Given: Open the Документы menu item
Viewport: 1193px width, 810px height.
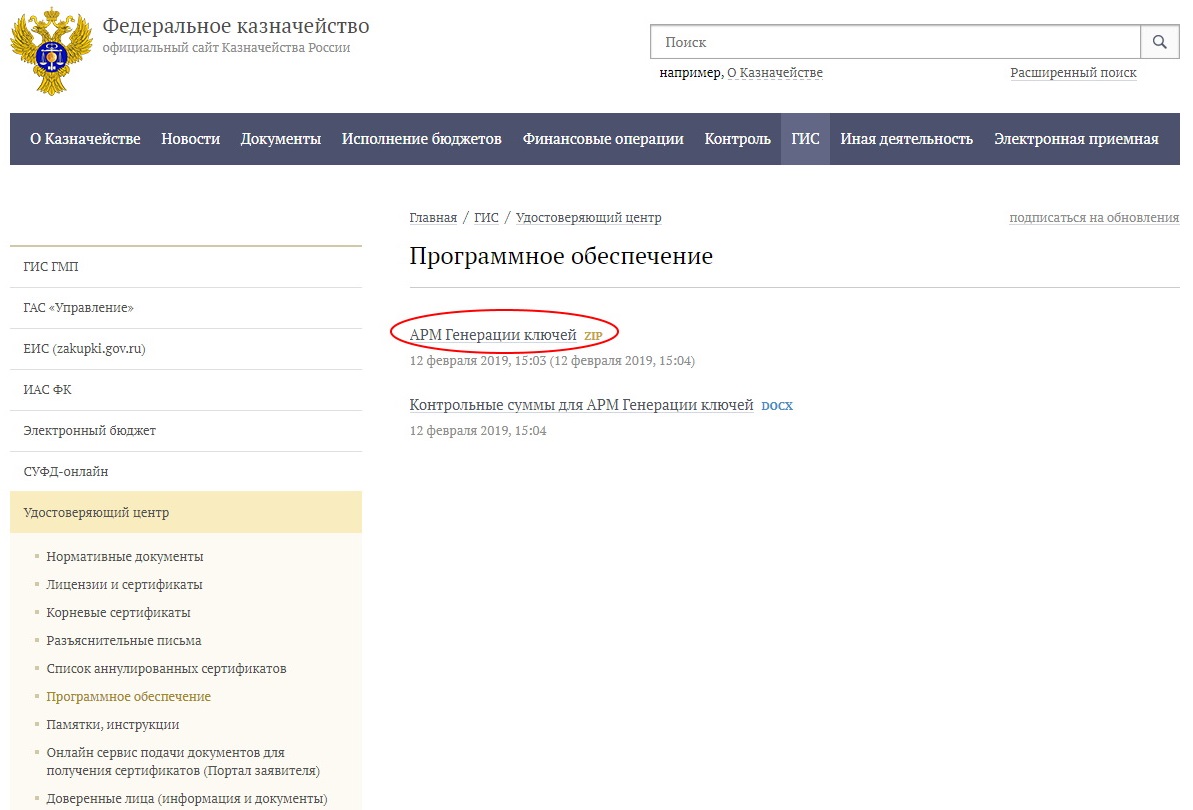Looking at the screenshot, I should click(x=281, y=139).
